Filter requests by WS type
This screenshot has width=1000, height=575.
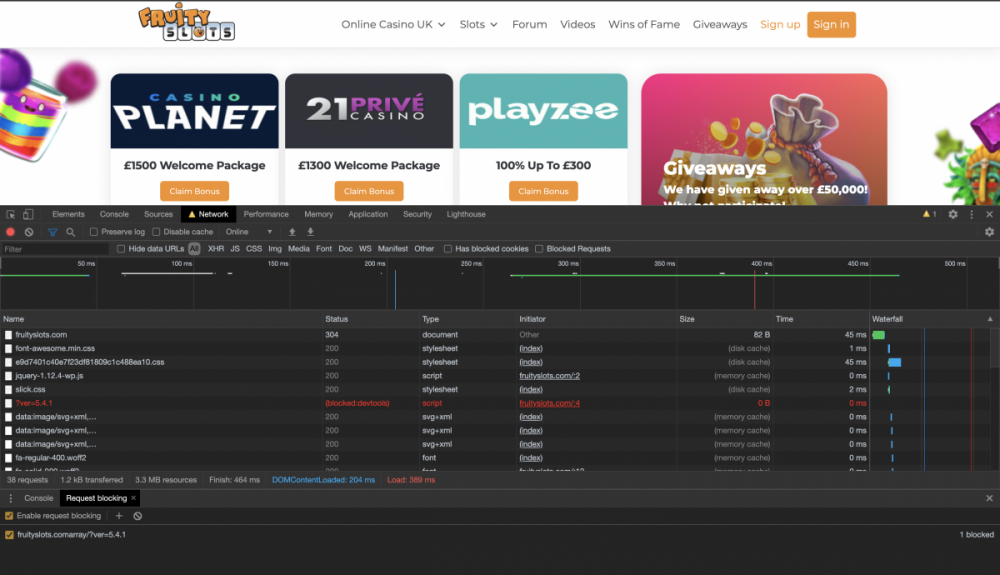click(x=365, y=249)
